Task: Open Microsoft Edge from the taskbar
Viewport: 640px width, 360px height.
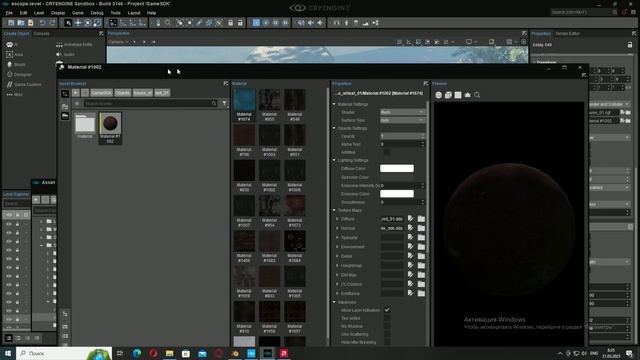Action: pyautogui.click(x=136, y=353)
